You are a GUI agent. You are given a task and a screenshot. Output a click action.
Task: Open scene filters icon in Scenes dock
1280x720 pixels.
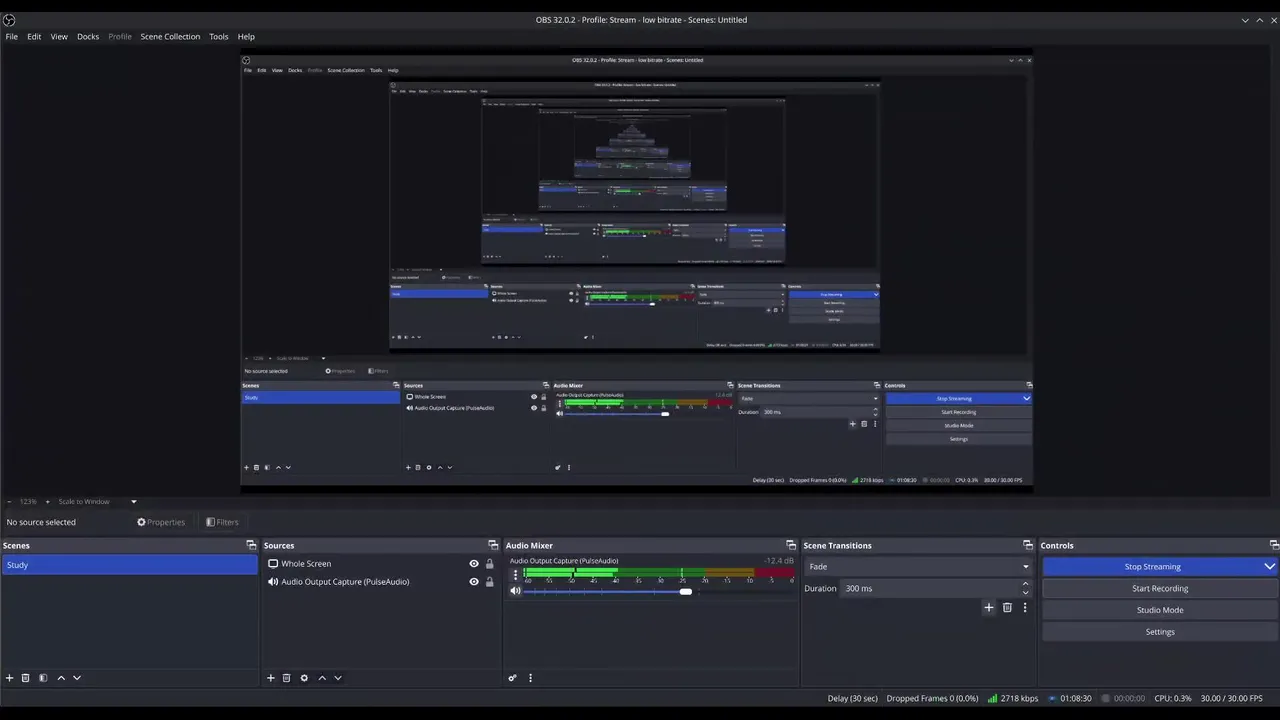[43, 678]
